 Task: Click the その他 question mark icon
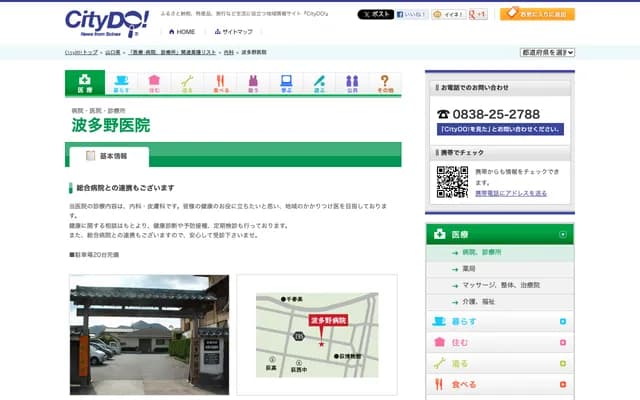(385, 83)
